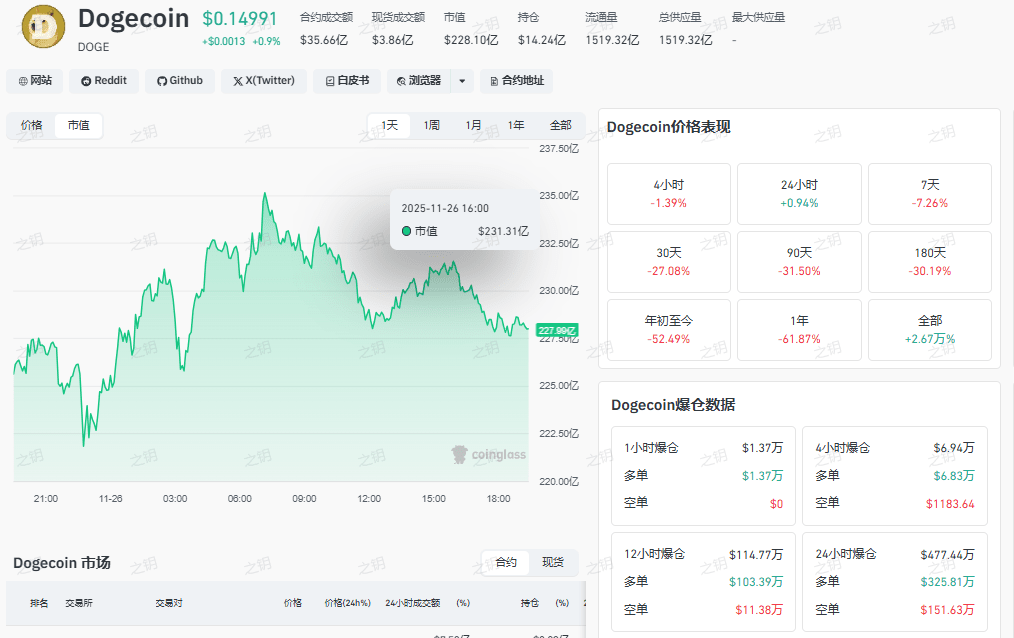Click the 现货成交额 $3.86亿 stat

(x=398, y=28)
